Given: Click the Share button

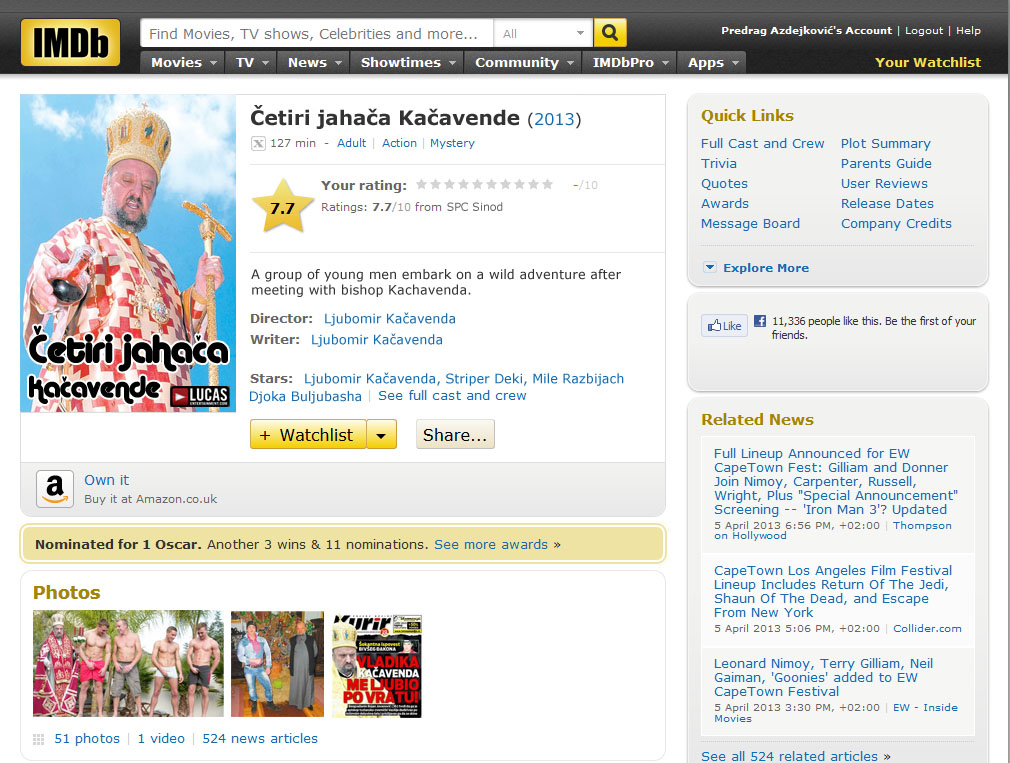Looking at the screenshot, I should [x=455, y=435].
